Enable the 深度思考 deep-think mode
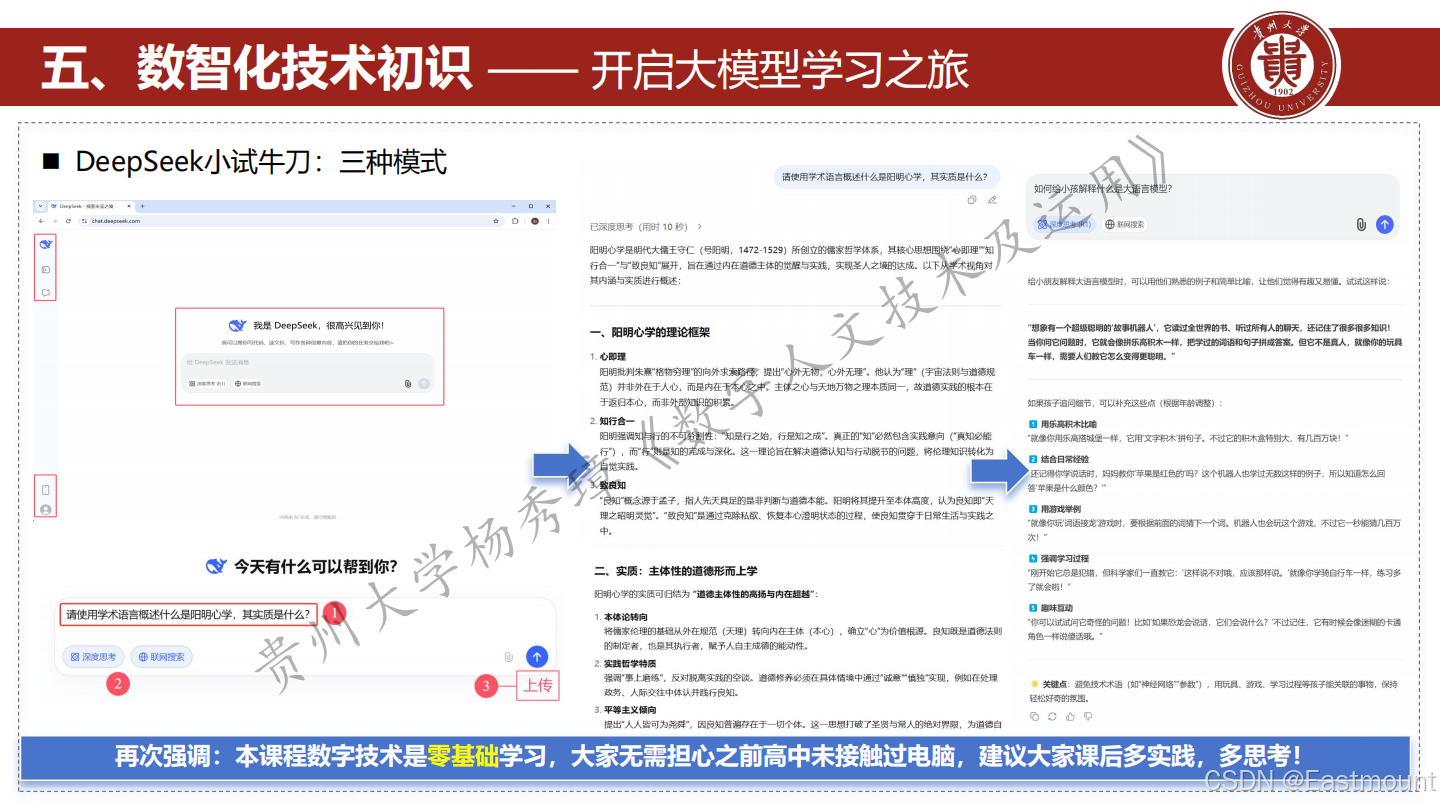Image resolution: width=1440 pixels, height=807 pixels. tap(95, 656)
